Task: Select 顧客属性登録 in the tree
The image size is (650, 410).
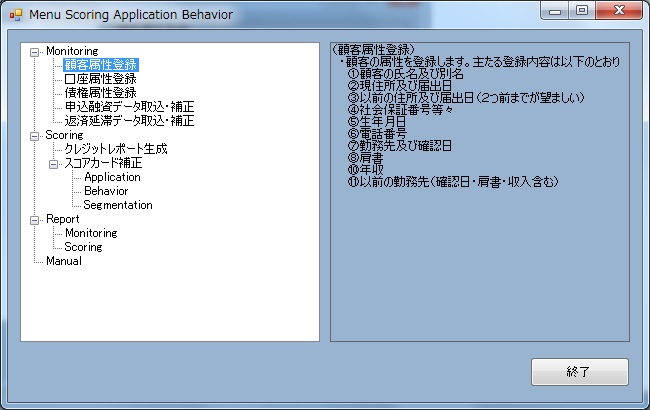Action: 101,65
